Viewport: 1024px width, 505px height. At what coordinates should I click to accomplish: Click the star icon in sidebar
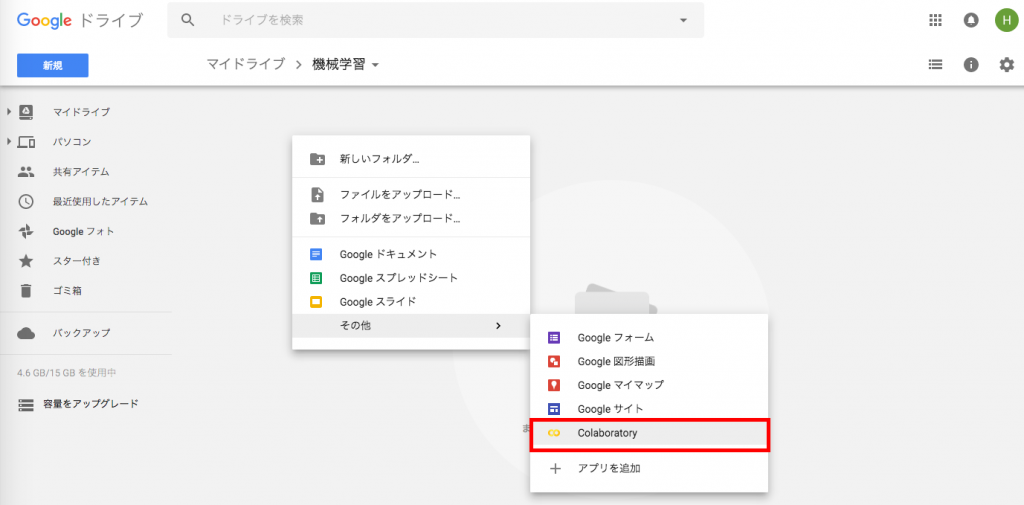coord(26,261)
